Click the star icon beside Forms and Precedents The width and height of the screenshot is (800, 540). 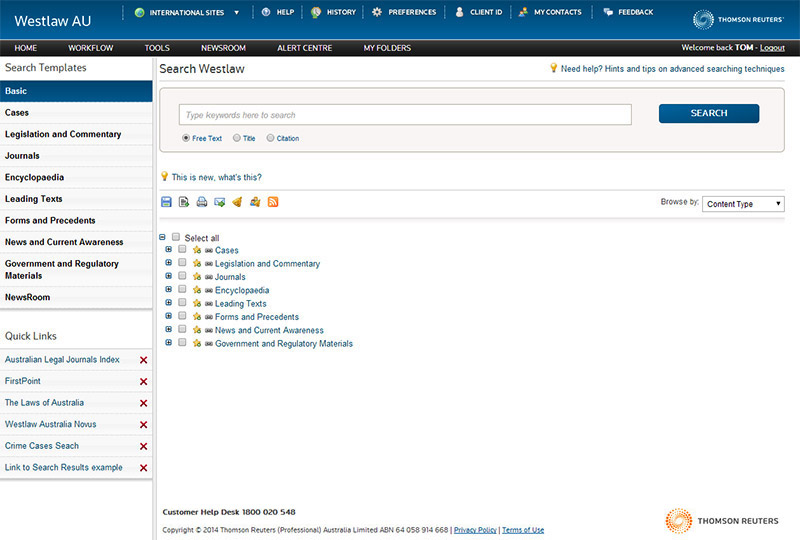pos(197,316)
